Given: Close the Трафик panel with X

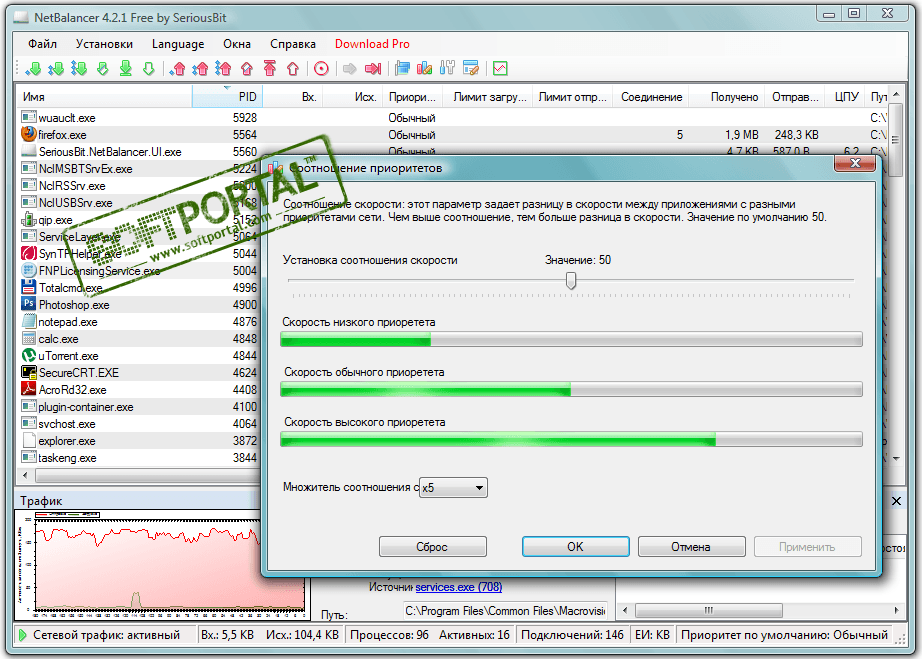Looking at the screenshot, I should tap(896, 501).
